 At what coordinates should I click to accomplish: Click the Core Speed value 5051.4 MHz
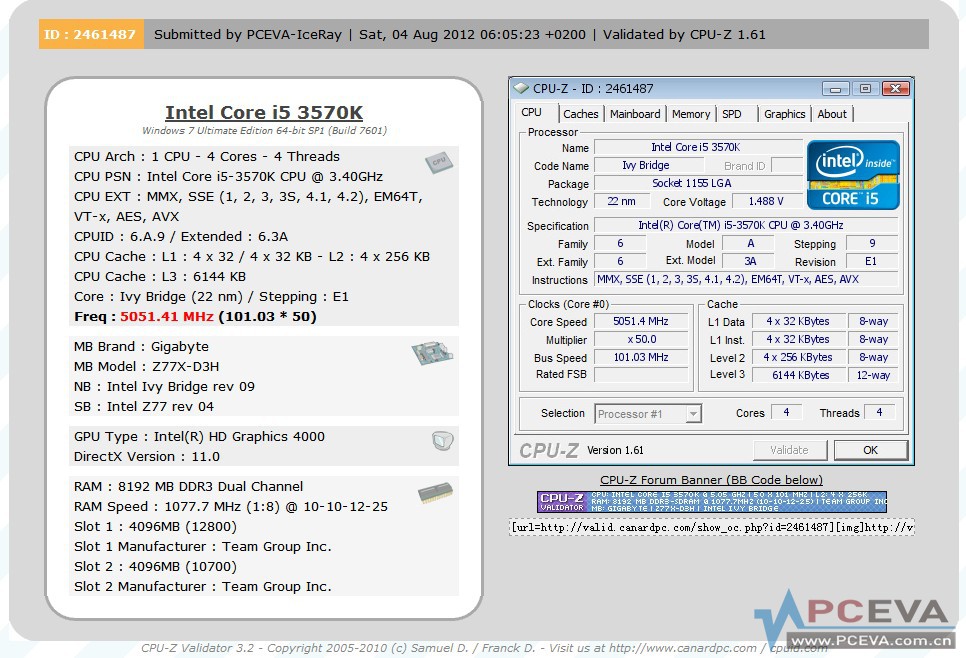coord(641,322)
